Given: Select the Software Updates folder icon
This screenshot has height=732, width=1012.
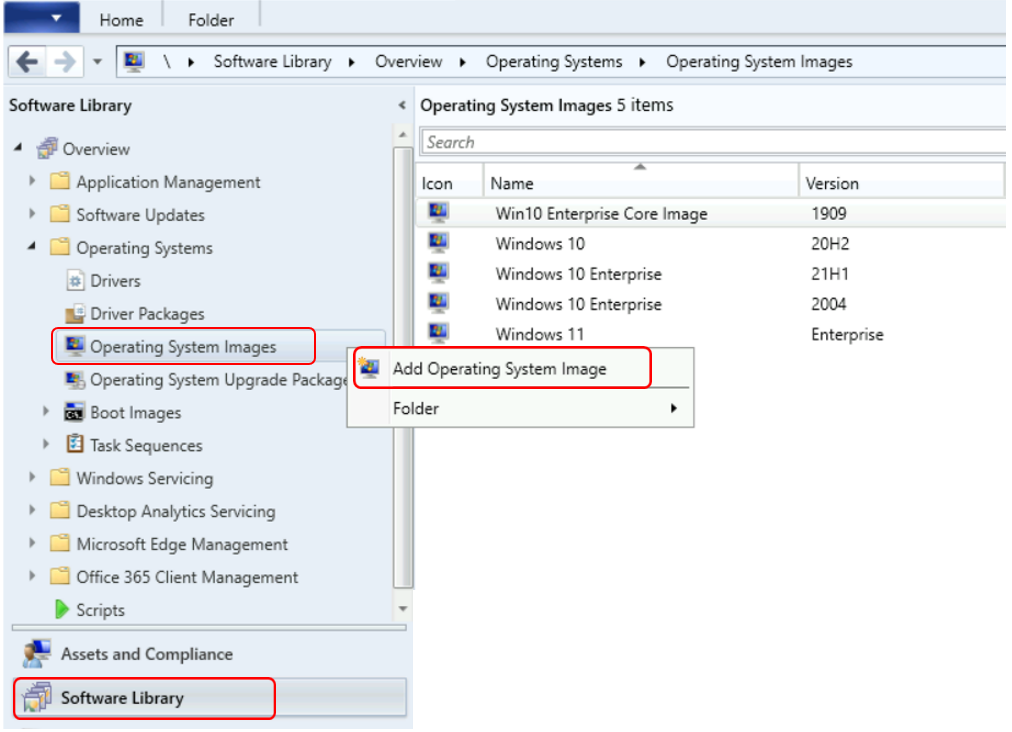Looking at the screenshot, I should (x=59, y=213).
